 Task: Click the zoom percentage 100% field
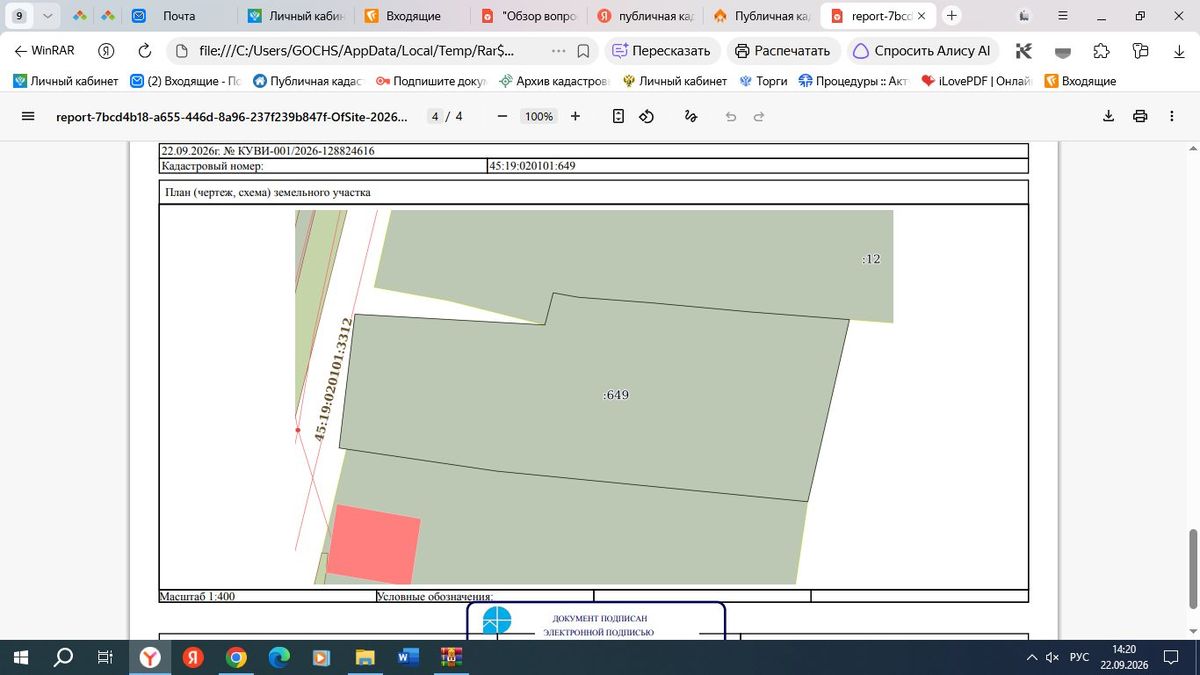[539, 116]
